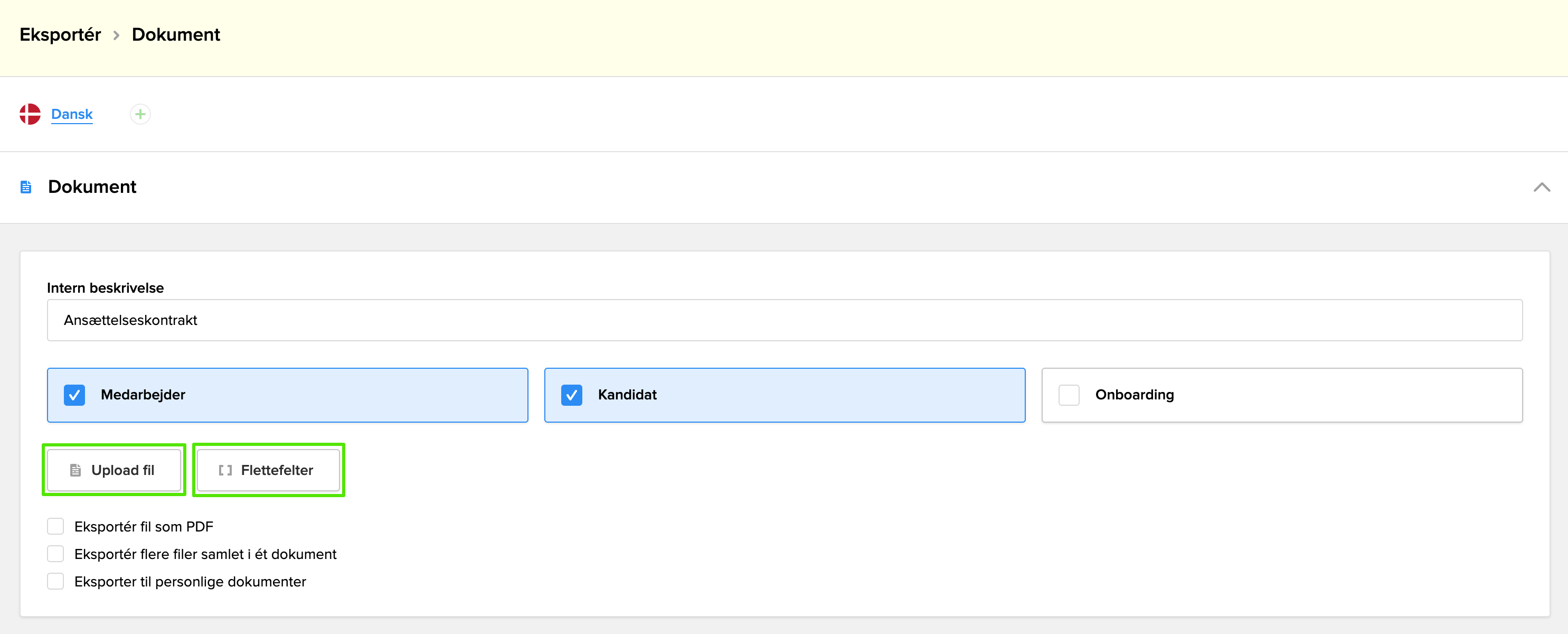Focus the Intern beskrivelse text field
The width and height of the screenshot is (1568, 634).
[x=784, y=320]
